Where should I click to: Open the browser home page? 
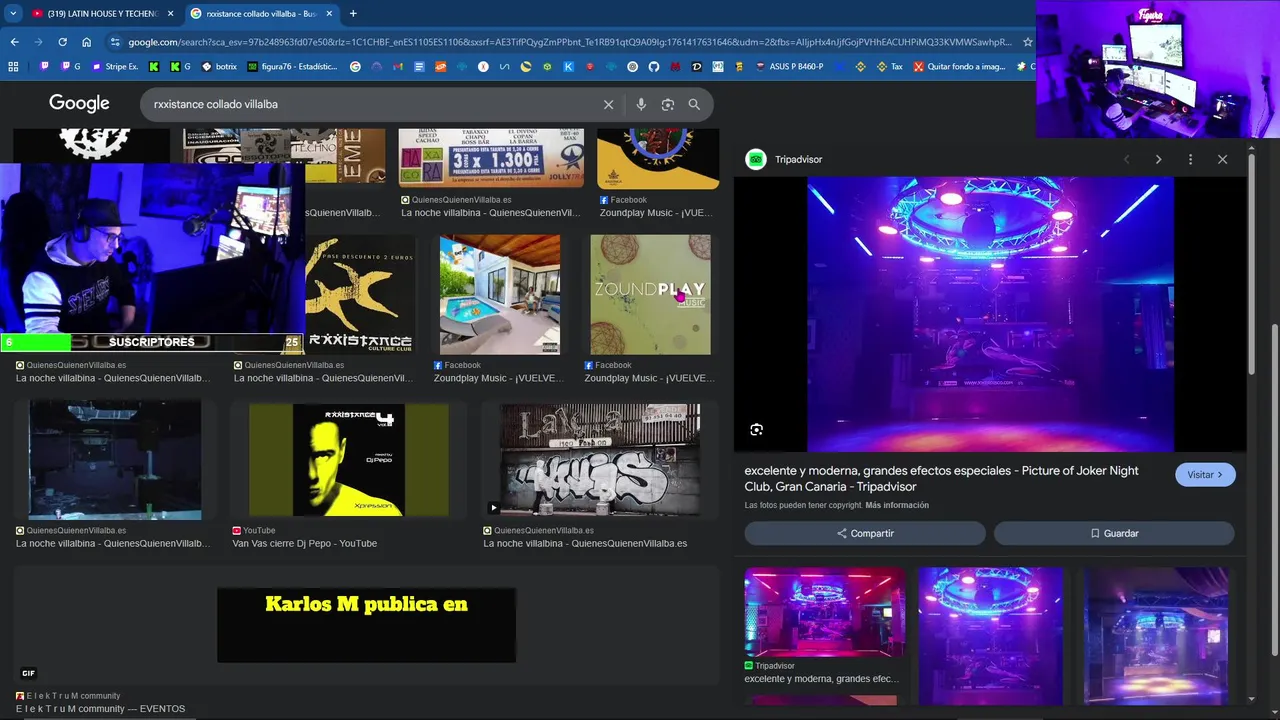click(x=87, y=42)
